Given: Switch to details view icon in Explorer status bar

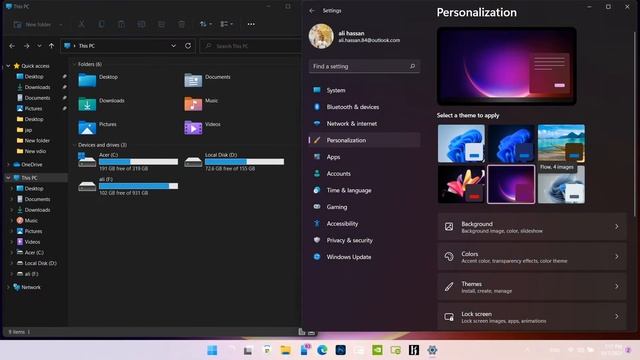Looking at the screenshot, I should coord(302,332).
